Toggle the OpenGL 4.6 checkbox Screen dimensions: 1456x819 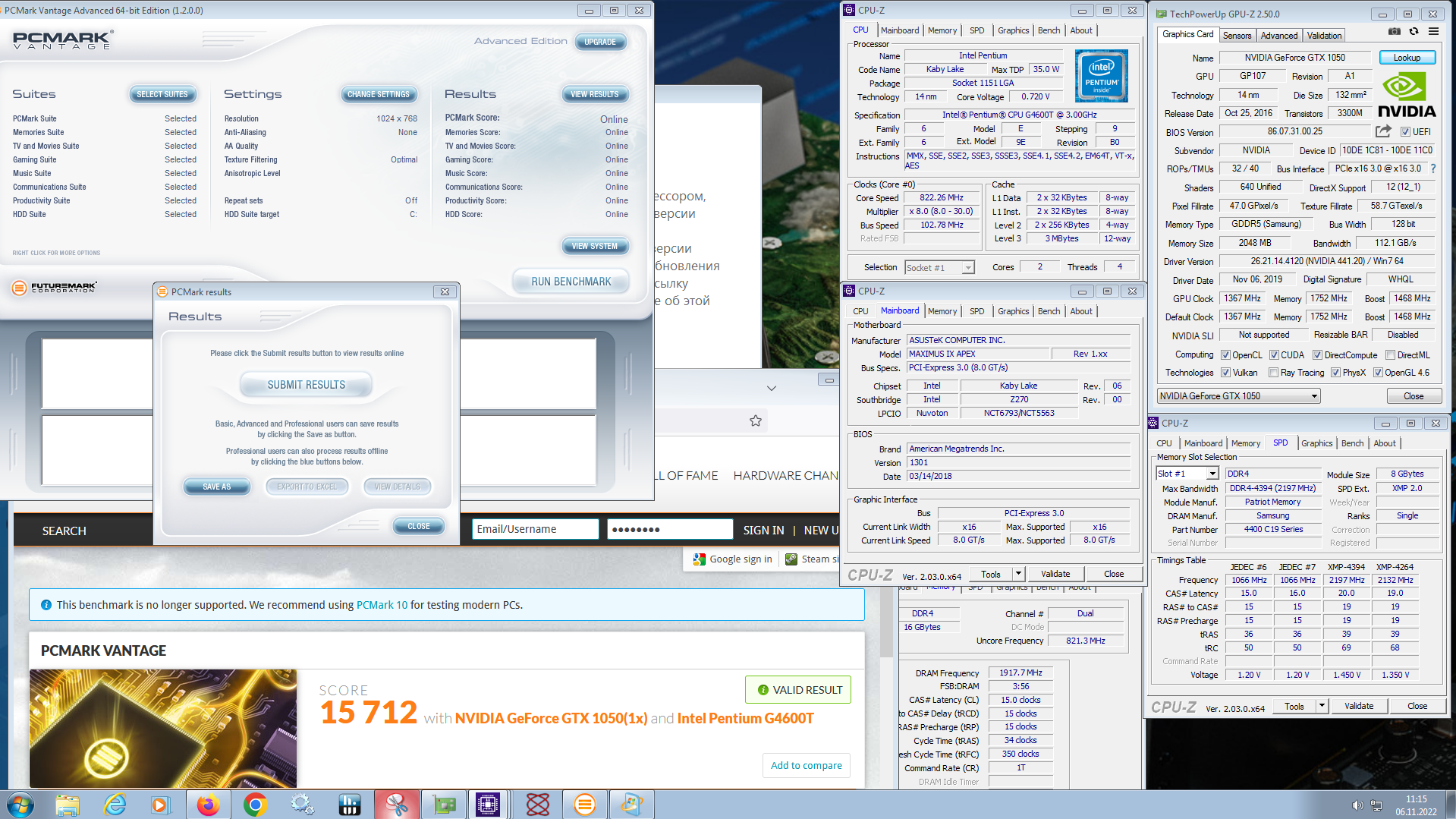(1378, 373)
